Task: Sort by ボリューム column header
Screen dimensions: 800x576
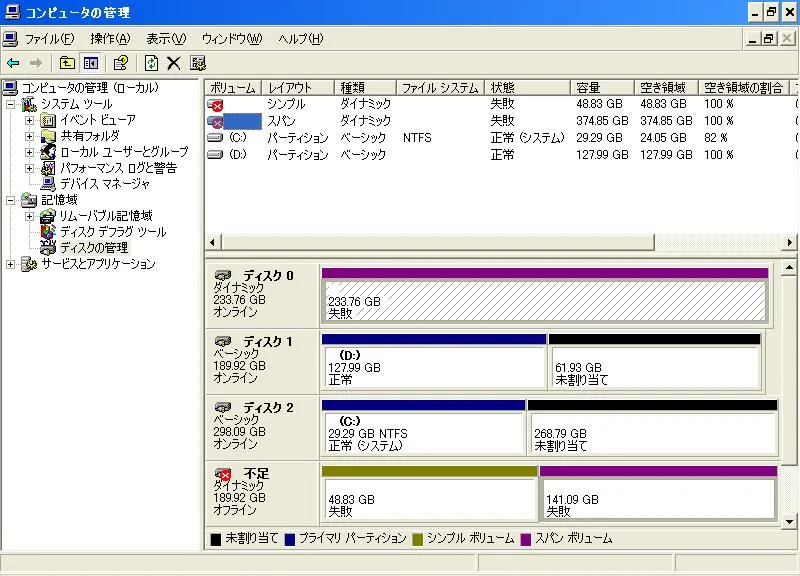Action: pos(233,88)
